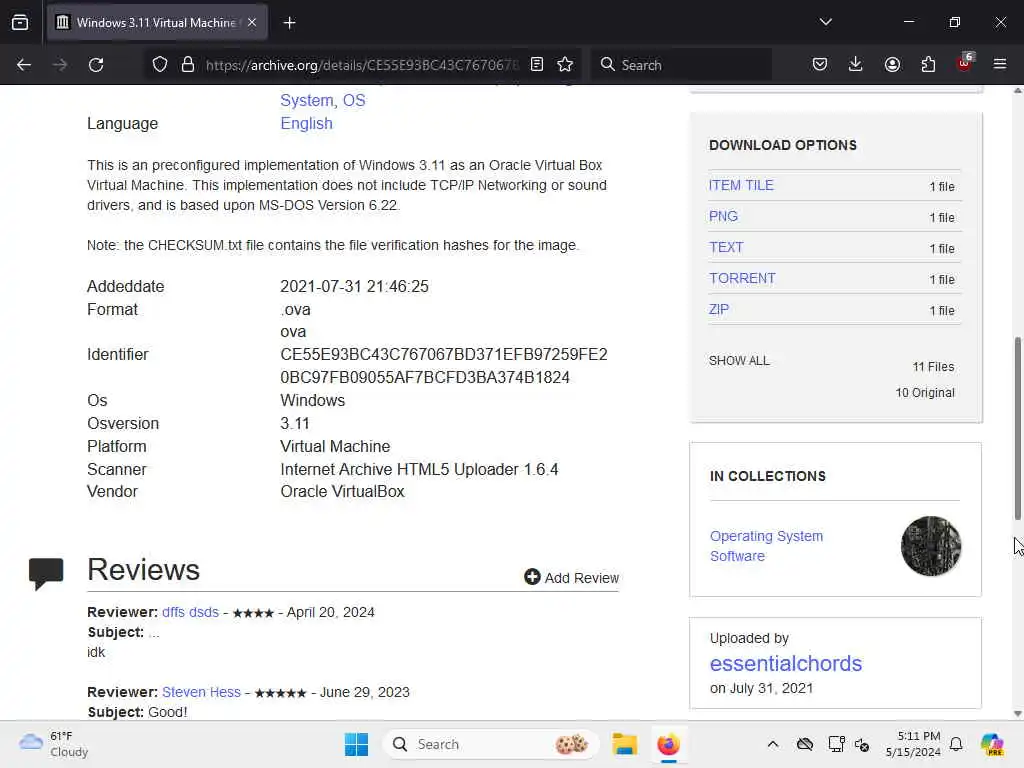Add a review with plus icon
1024x768 pixels.
(571, 577)
